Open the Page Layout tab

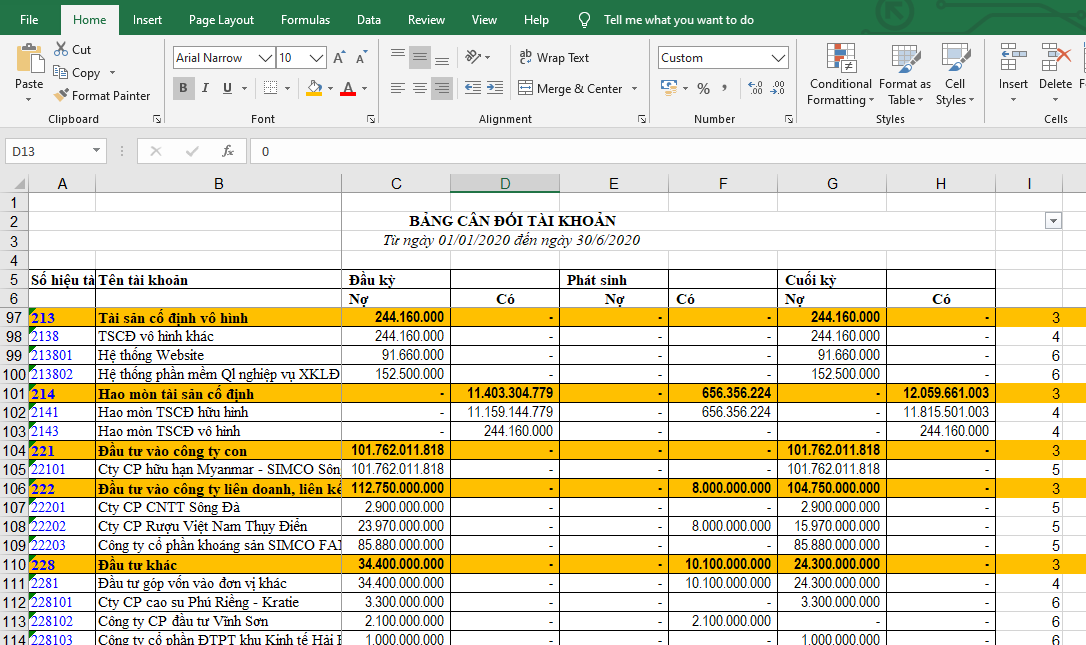coord(221,20)
